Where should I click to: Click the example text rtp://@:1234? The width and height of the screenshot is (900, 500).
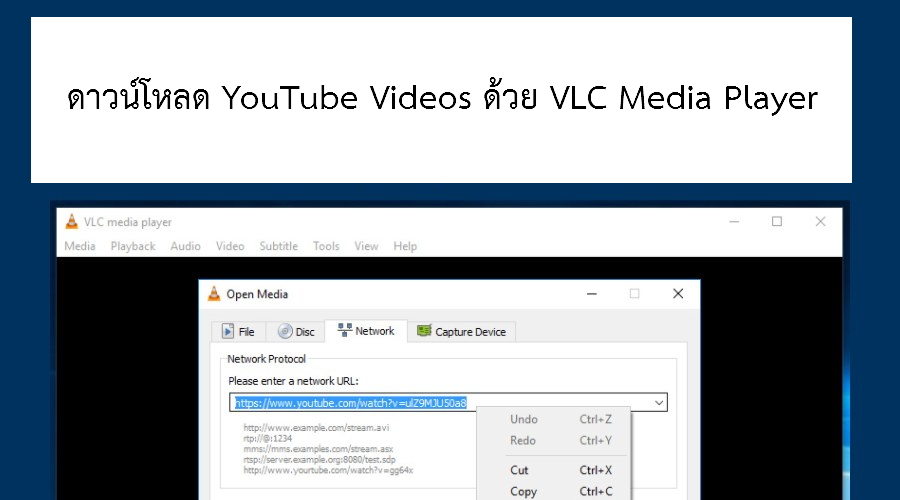tap(267, 439)
